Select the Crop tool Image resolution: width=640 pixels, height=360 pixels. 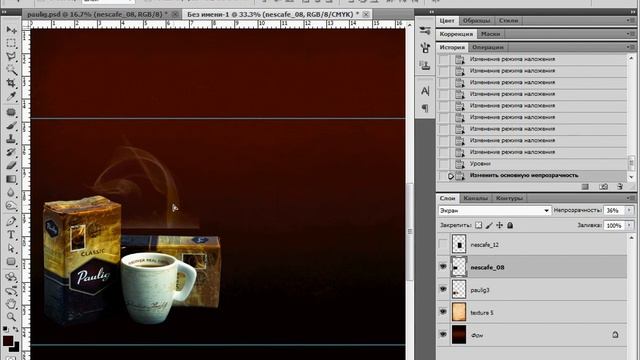pyautogui.click(x=11, y=83)
